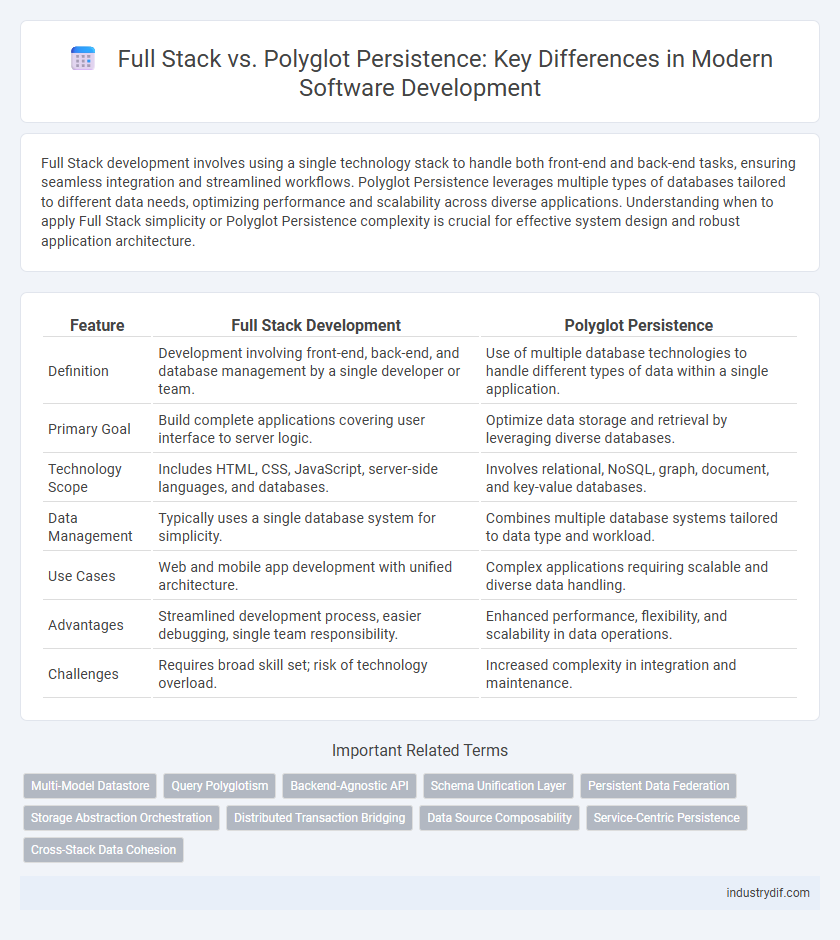840x940 pixels.
Task: Open the Schema Unification Layer tag
Action: [x=498, y=785]
